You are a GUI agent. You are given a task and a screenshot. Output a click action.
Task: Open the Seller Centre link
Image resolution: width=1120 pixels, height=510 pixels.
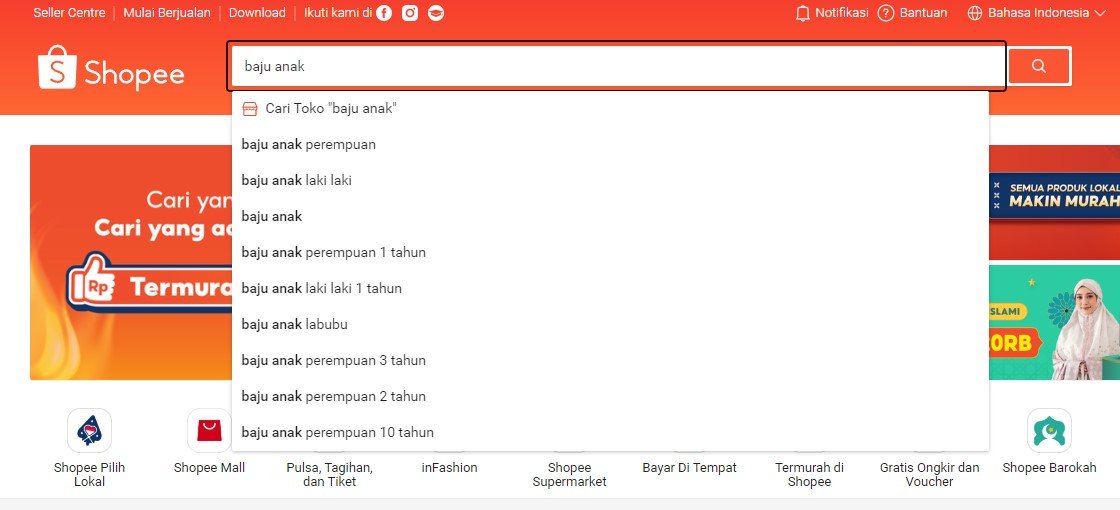click(69, 13)
